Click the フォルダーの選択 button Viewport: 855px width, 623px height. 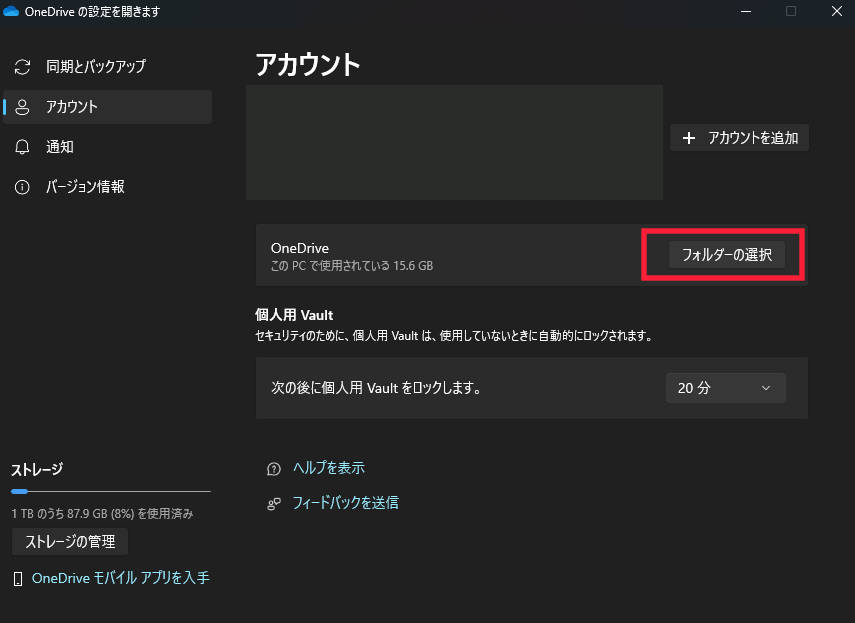pyautogui.click(x=727, y=255)
